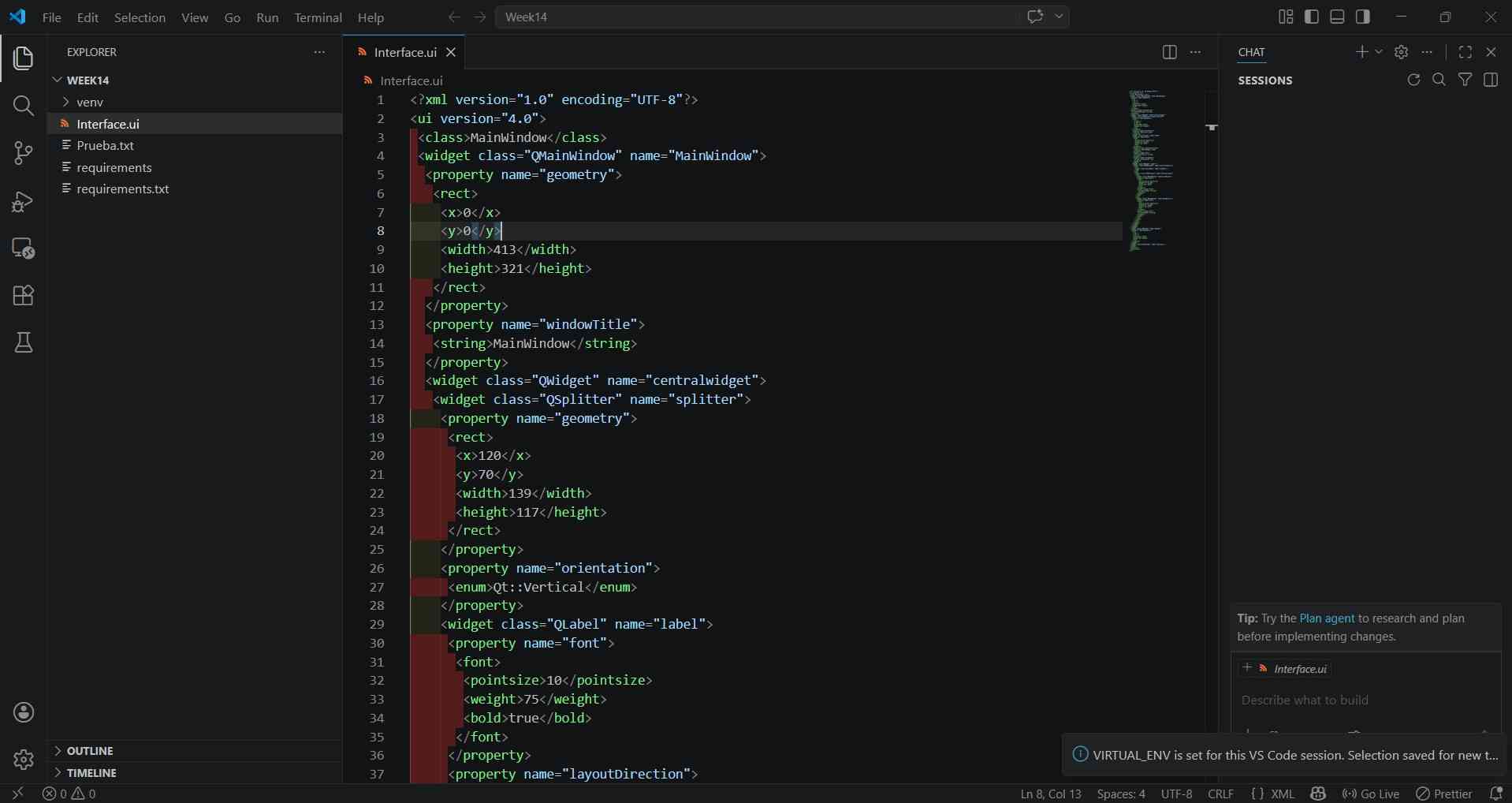1512x803 pixels.
Task: Expand the venv folder
Action: coord(68,102)
